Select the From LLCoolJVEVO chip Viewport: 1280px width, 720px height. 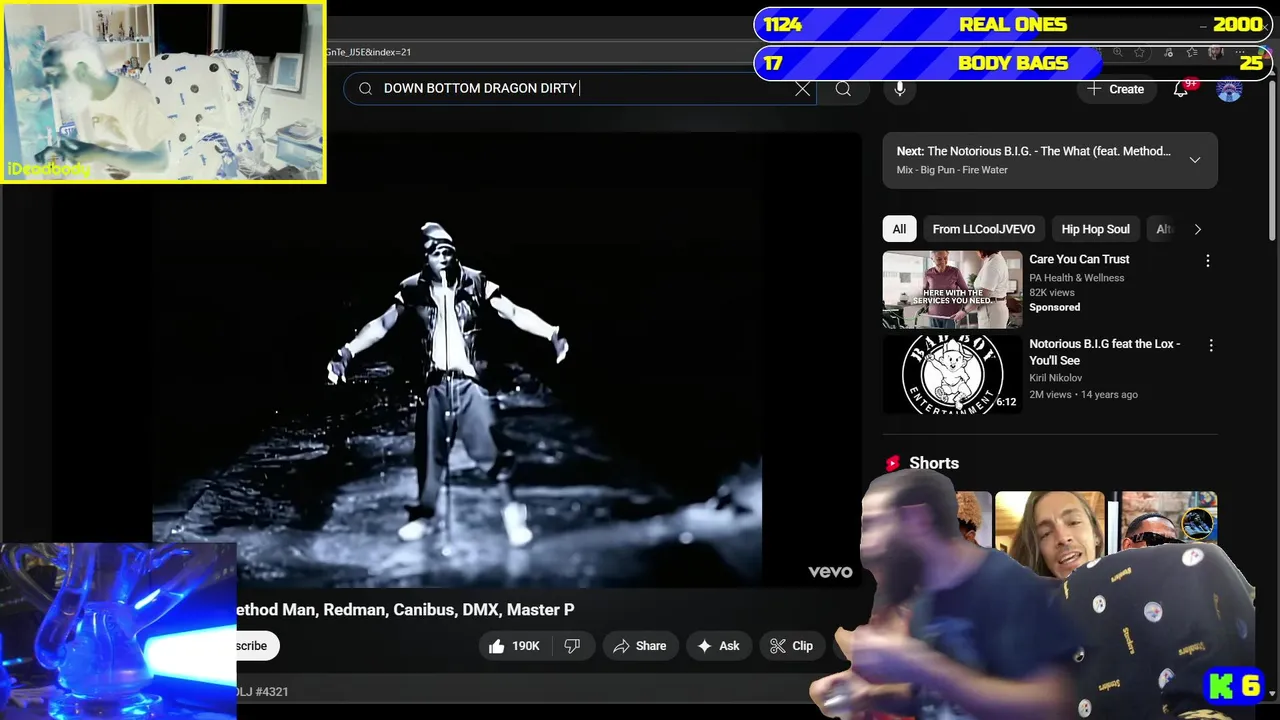983,229
